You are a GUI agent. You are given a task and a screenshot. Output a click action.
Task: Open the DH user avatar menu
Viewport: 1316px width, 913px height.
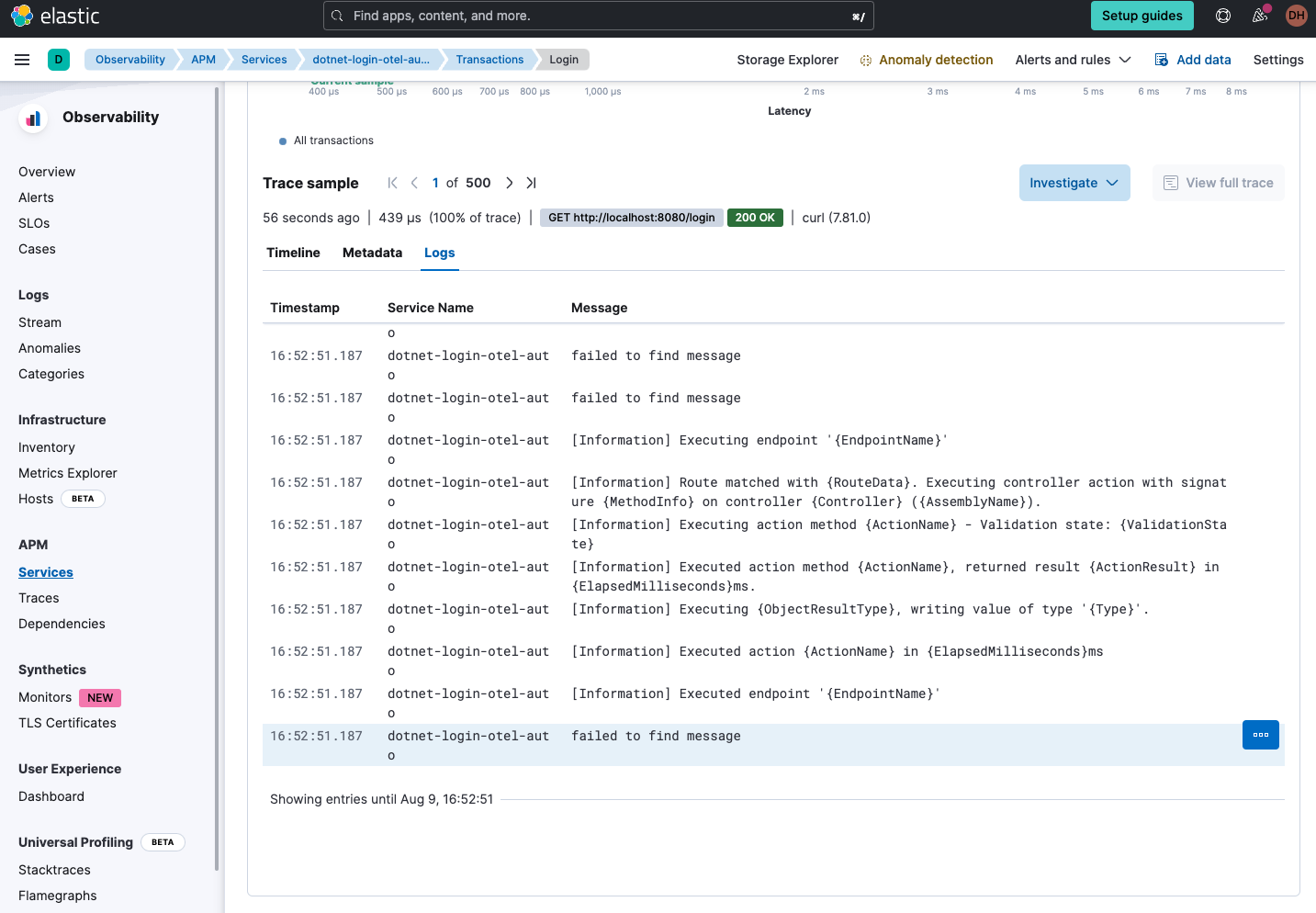tap(1296, 16)
